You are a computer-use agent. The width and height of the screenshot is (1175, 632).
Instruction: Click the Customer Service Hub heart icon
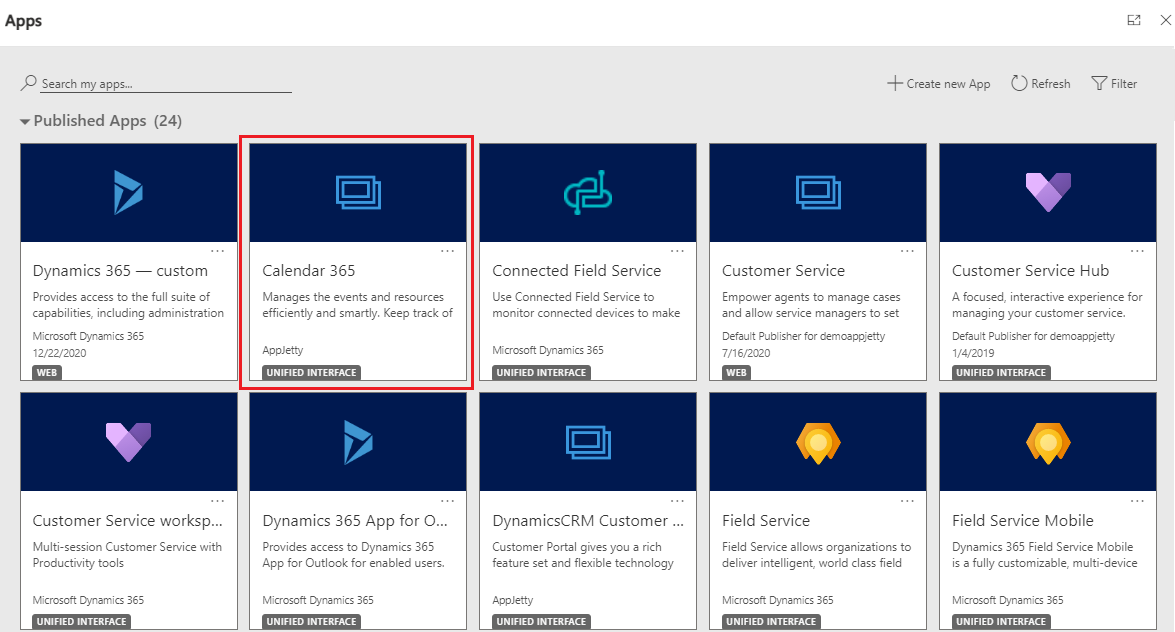[1048, 192]
